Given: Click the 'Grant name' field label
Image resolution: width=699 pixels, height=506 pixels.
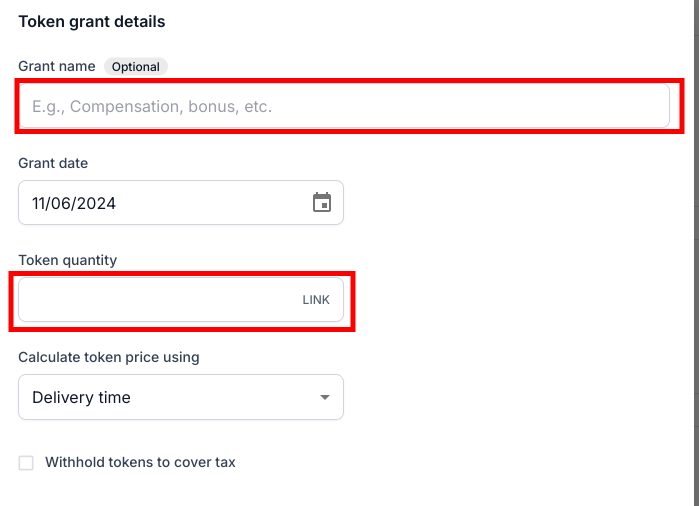Looking at the screenshot, I should tap(57, 66).
